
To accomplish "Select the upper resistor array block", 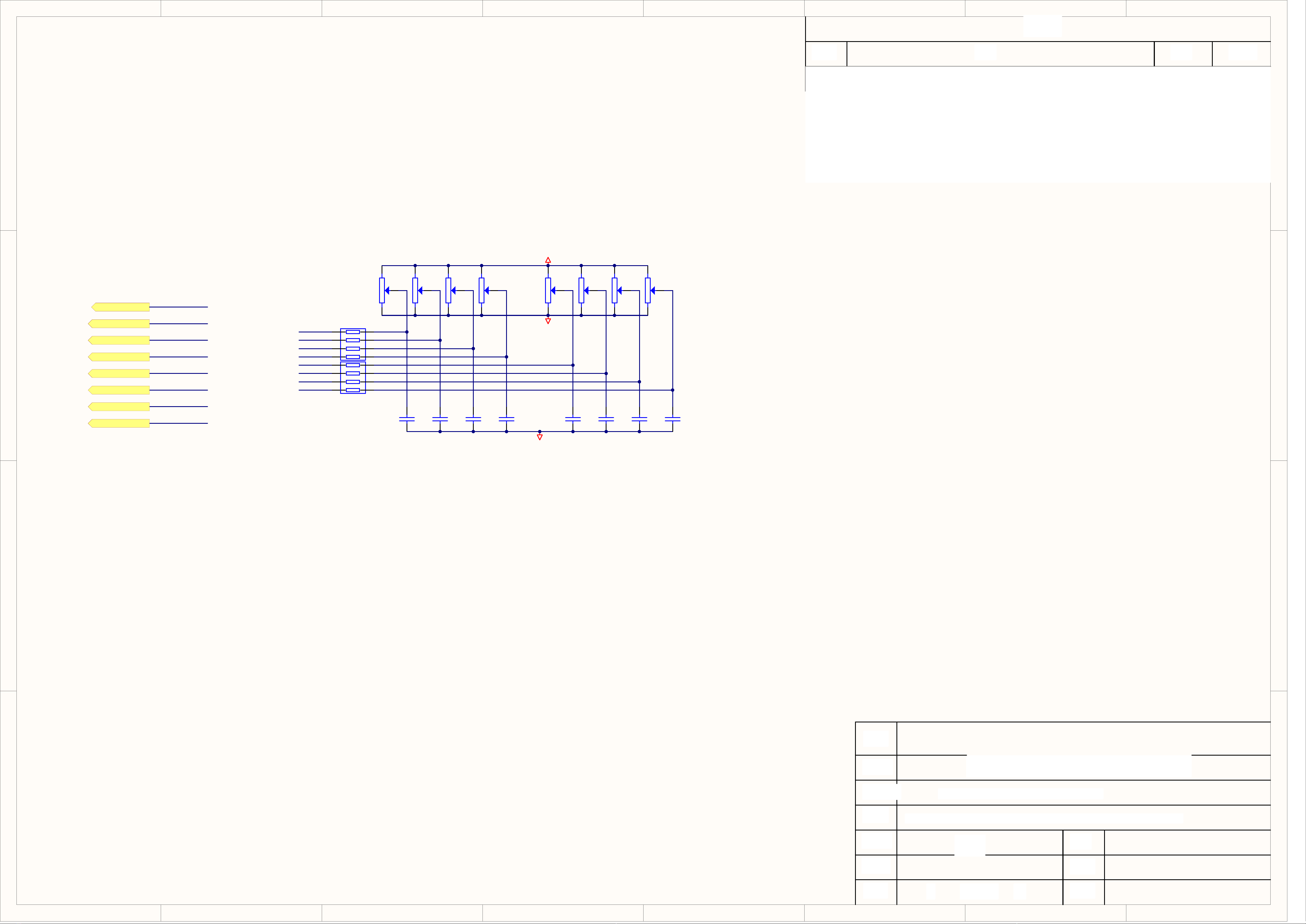I will click(x=353, y=344).
